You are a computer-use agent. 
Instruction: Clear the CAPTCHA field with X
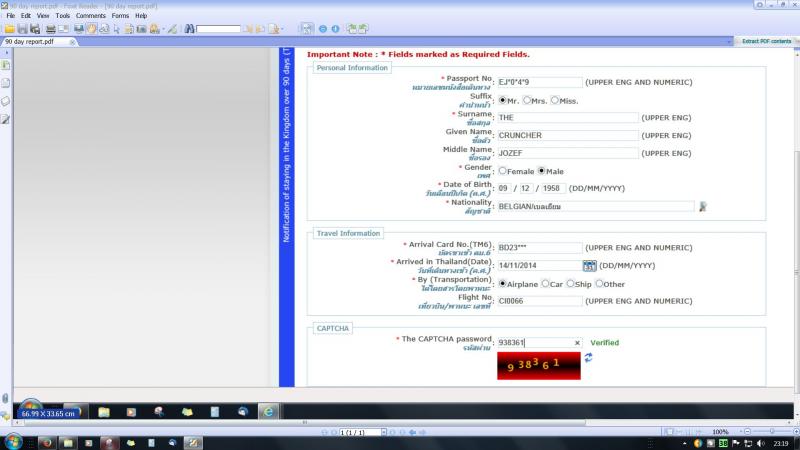point(577,343)
